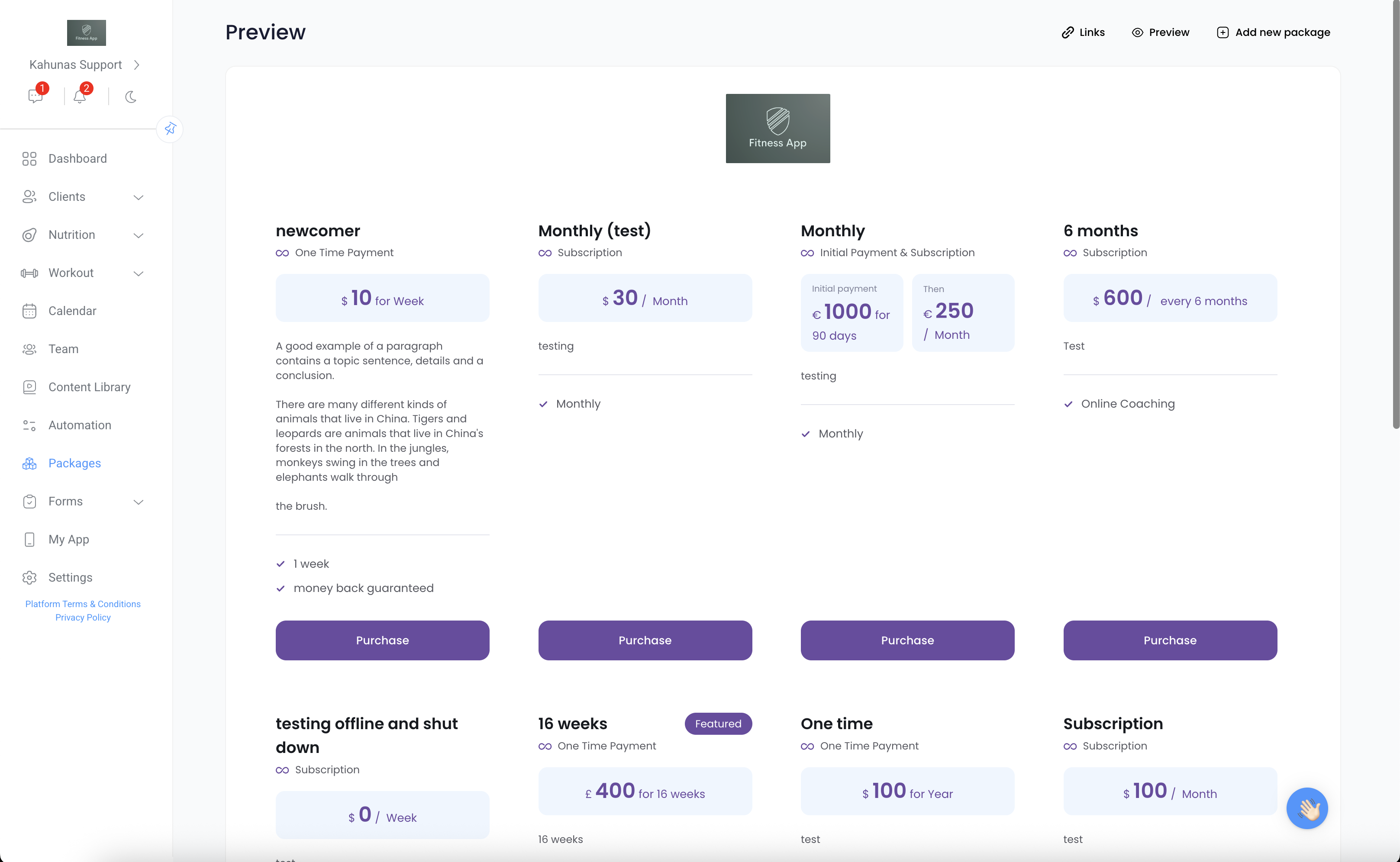The width and height of the screenshot is (1400, 862).
Task: Expand the Forms dropdown chevron
Action: (x=138, y=502)
